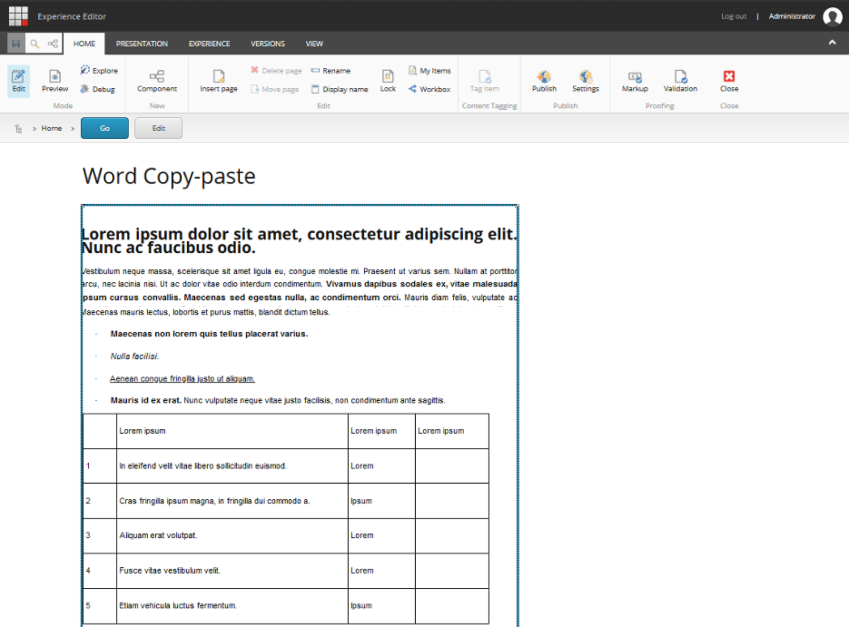Open Markup proofing tool
The width and height of the screenshot is (849, 627).
pyautogui.click(x=635, y=80)
